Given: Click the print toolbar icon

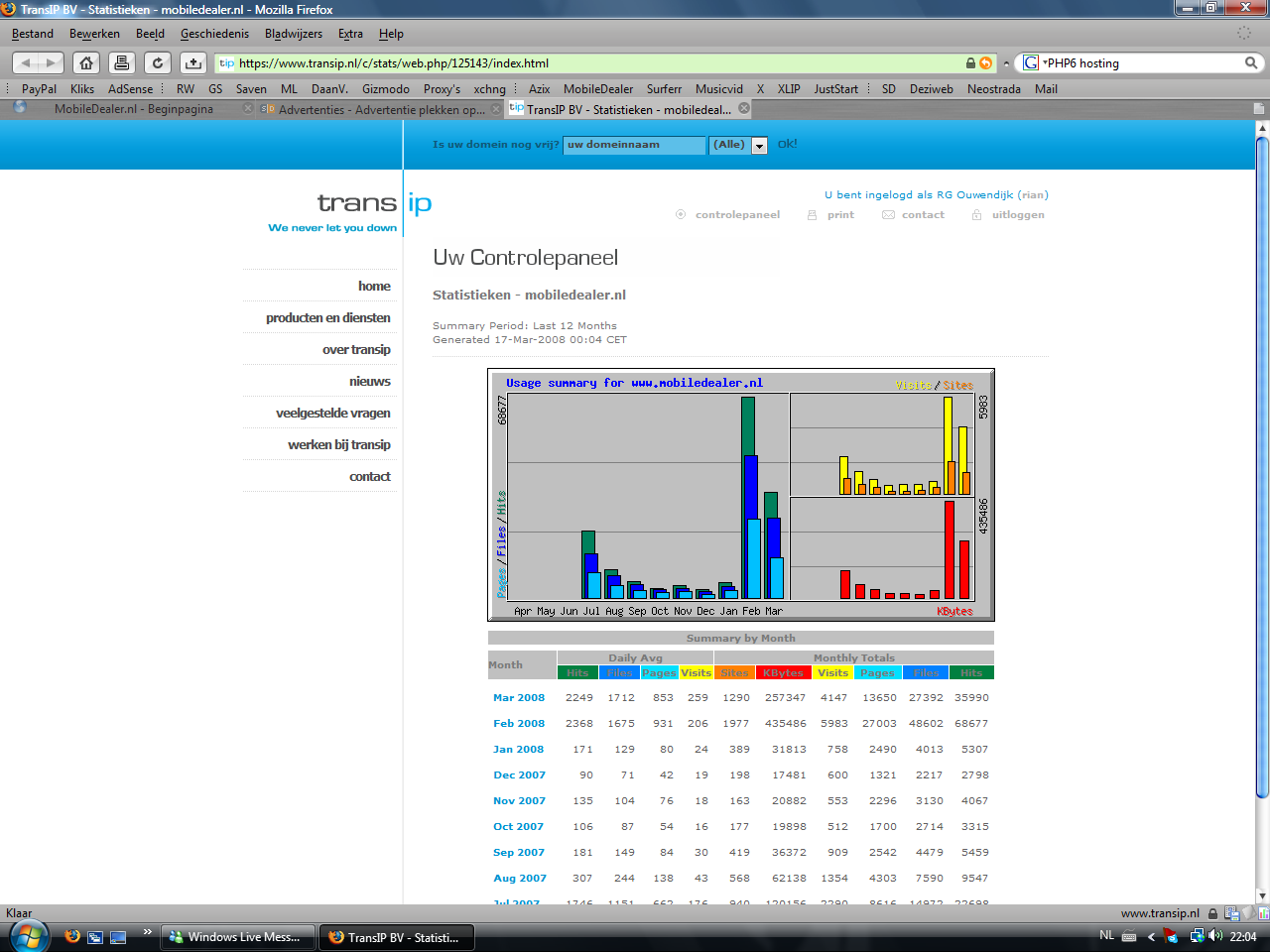Looking at the screenshot, I should (x=122, y=62).
